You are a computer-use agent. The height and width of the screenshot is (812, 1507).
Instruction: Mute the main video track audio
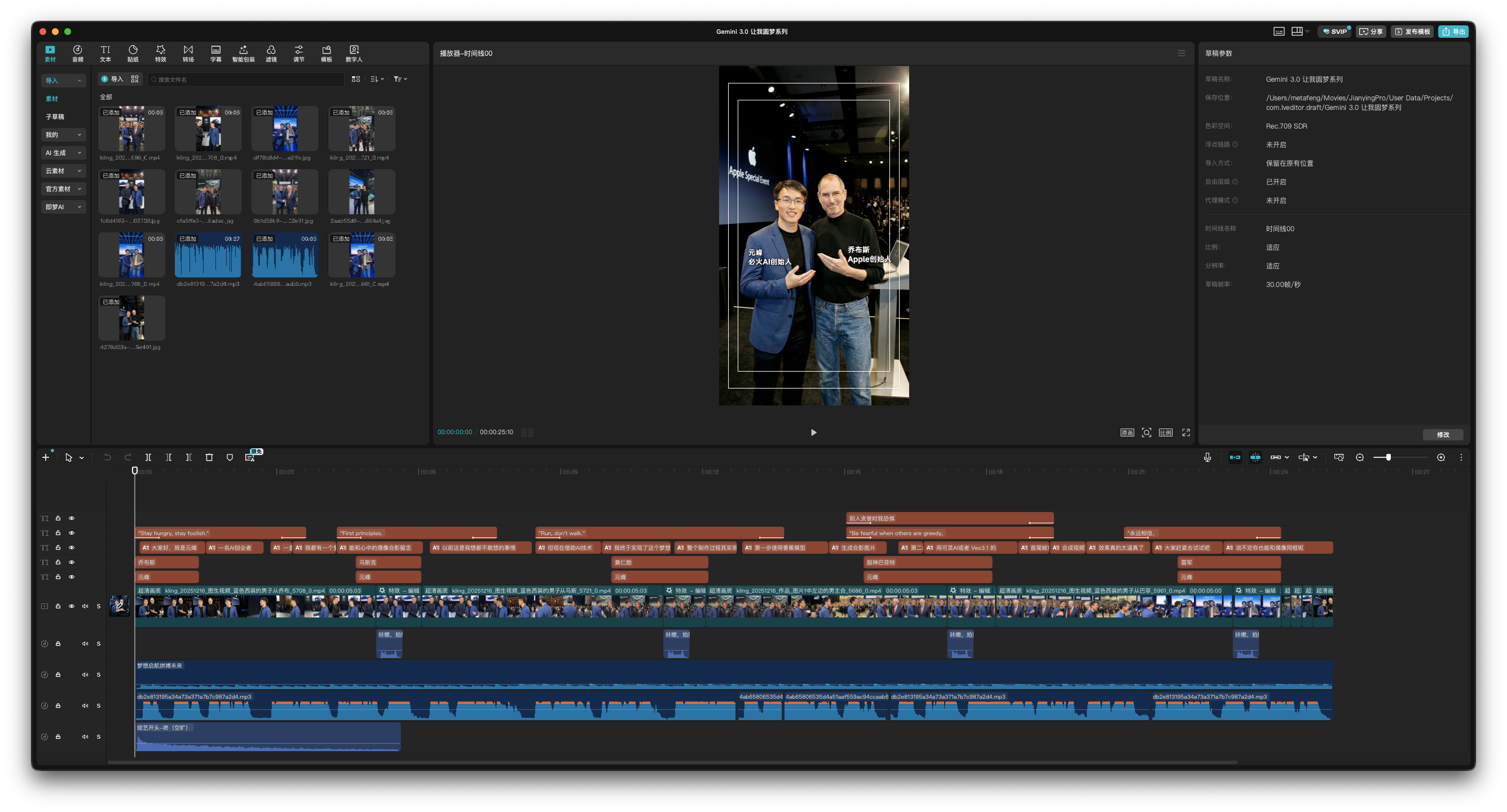tap(85, 606)
